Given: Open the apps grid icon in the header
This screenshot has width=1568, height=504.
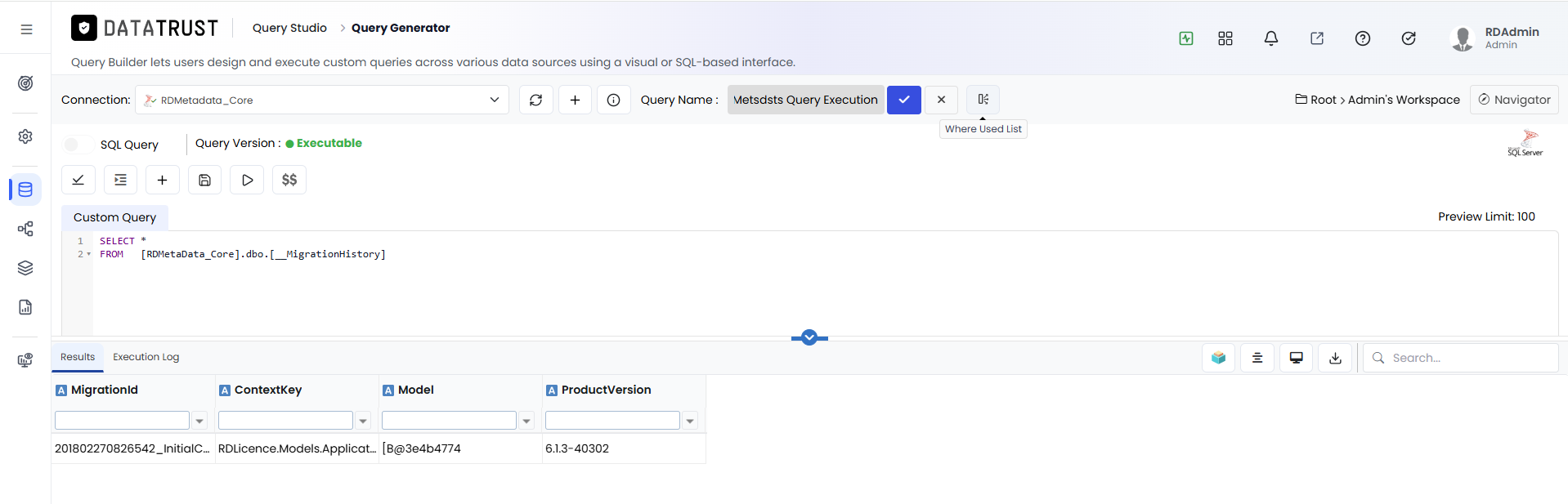Looking at the screenshot, I should click(1225, 38).
